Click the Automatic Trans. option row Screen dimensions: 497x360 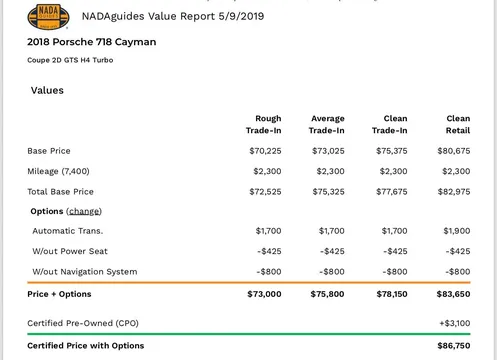point(249,231)
